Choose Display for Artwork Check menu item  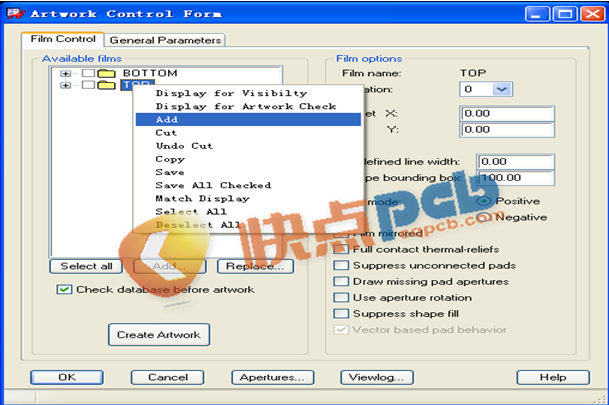tap(248, 106)
